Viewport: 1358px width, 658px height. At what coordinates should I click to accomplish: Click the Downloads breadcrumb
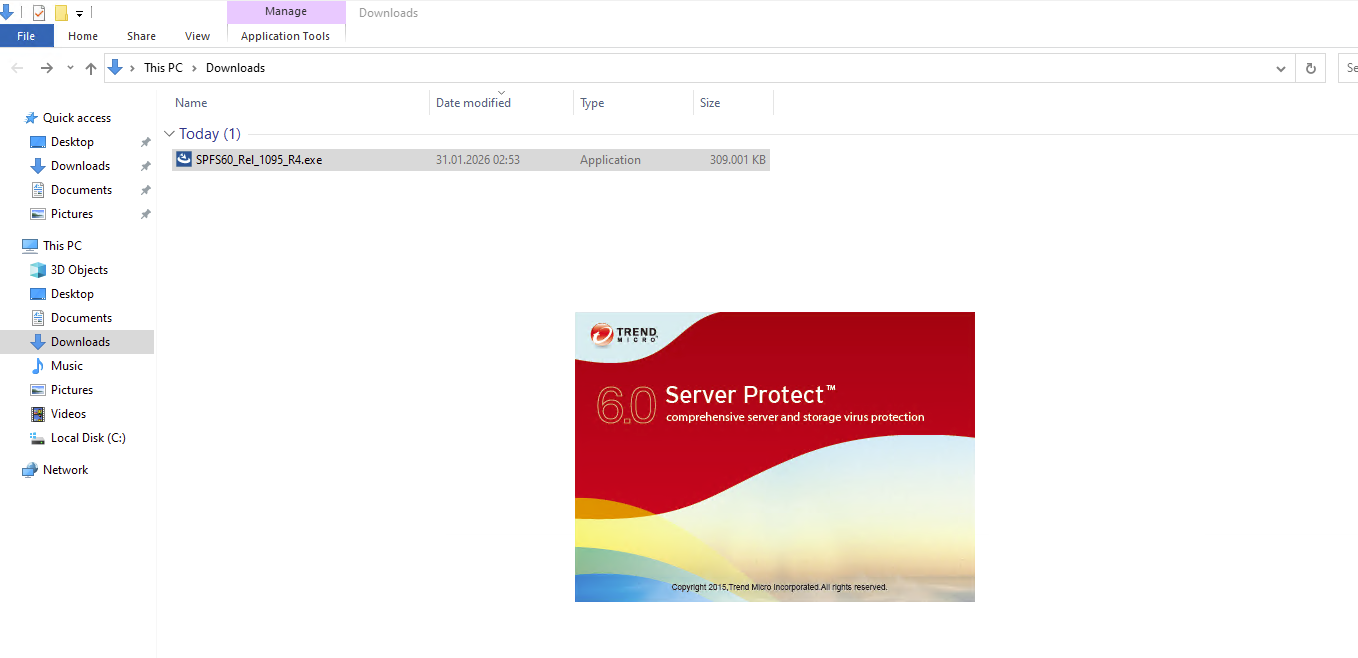tap(235, 68)
